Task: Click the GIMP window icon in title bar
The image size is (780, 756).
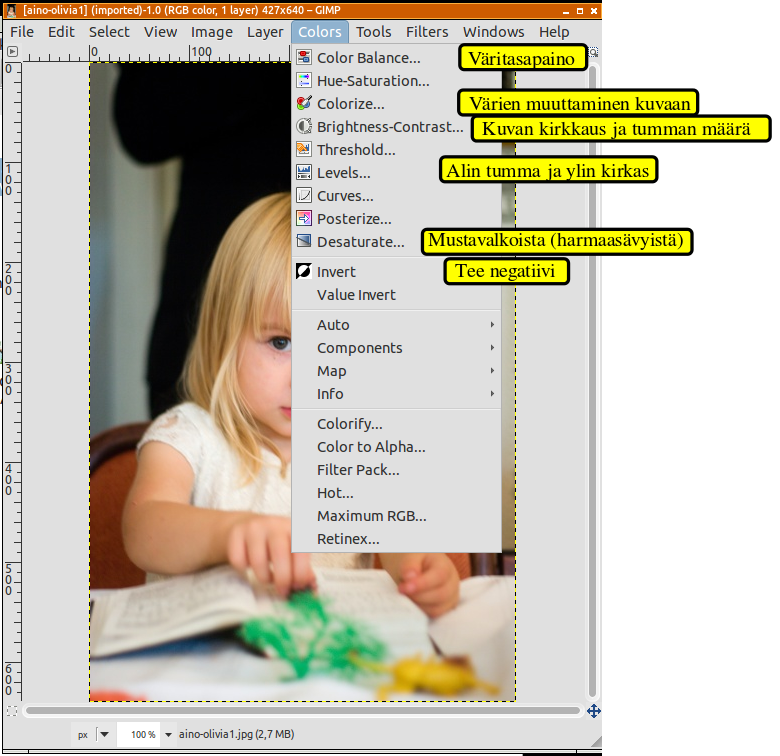Action: [11, 10]
